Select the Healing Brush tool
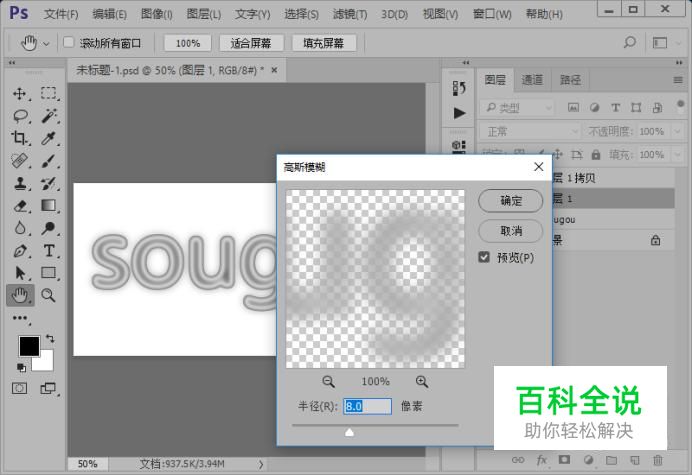692x475 pixels. pyautogui.click(x=19, y=161)
